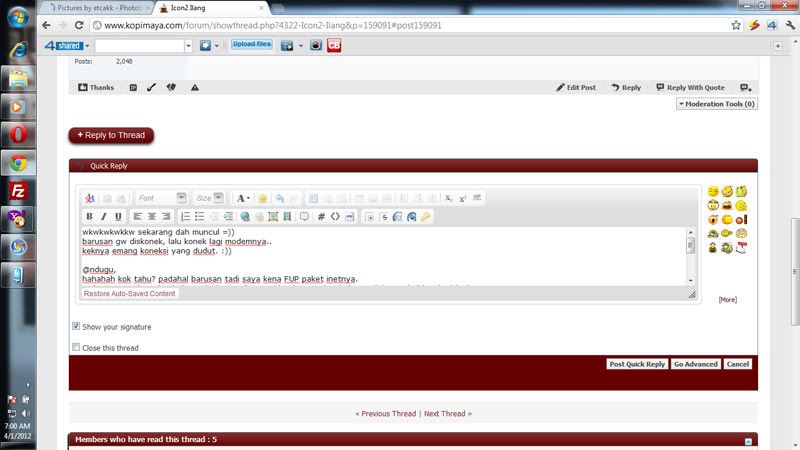Toggle Italic text formatting
Screen dimensions: 800x450
pos(103,216)
